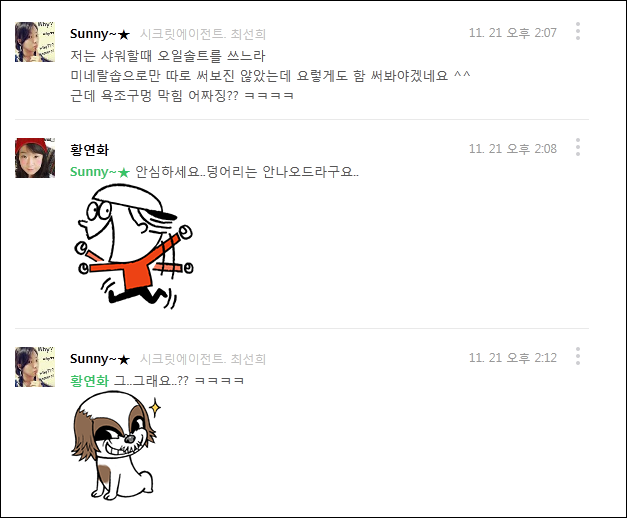Open Sunny~★ avatar in last comment

35,367
